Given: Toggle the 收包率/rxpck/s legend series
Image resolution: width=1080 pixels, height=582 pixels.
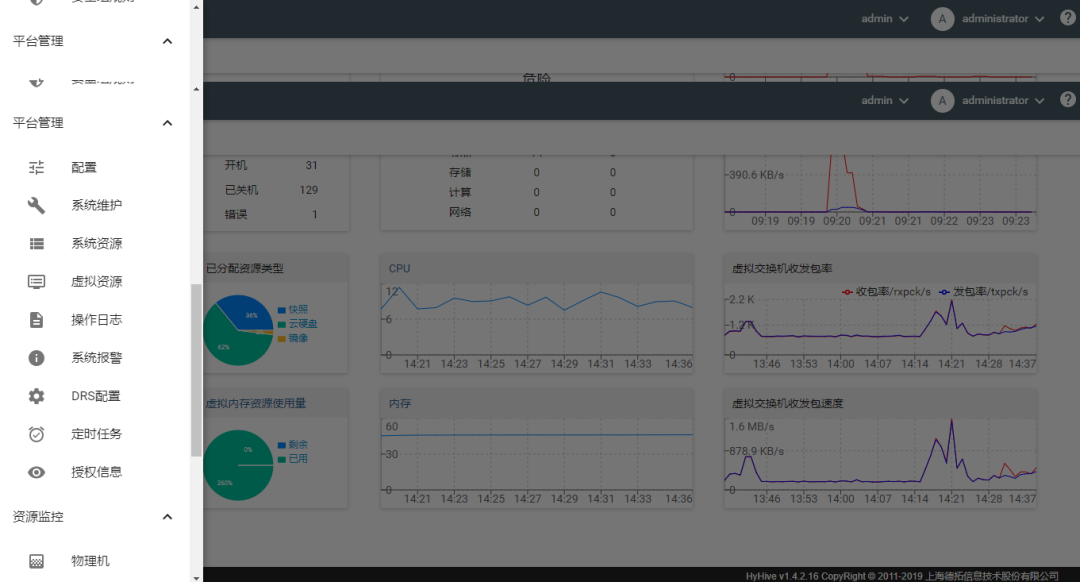Looking at the screenshot, I should [x=886, y=292].
